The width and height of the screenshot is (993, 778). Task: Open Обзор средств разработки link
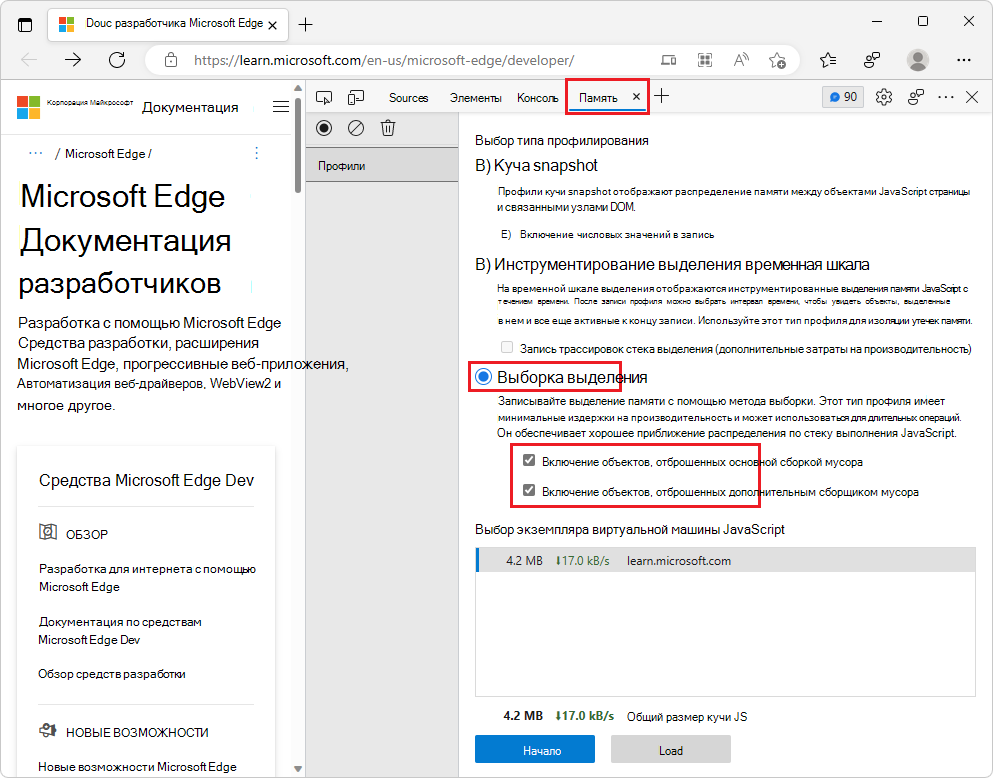coord(111,674)
